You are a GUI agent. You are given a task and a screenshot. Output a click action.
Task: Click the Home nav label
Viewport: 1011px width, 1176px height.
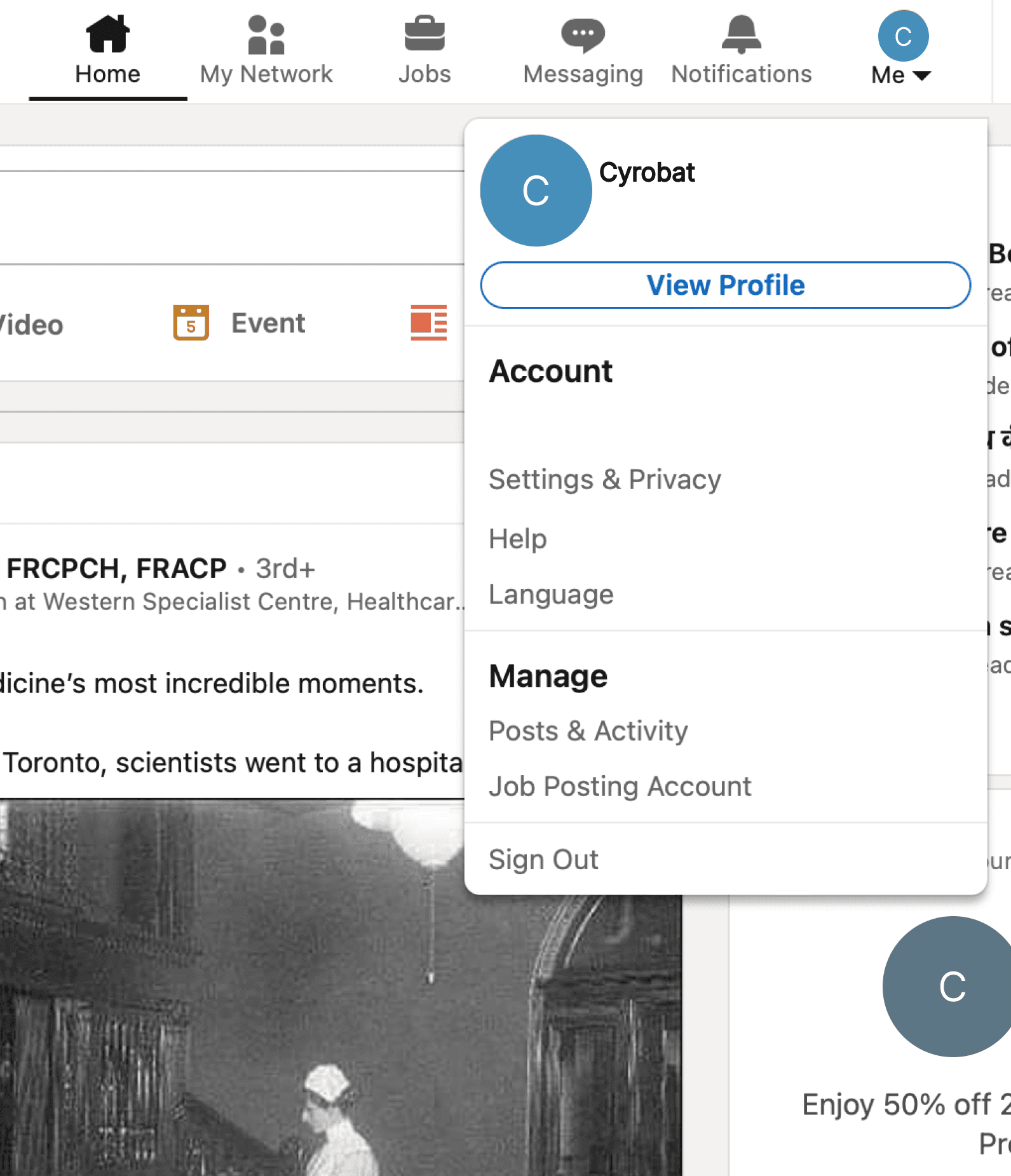coord(107,74)
